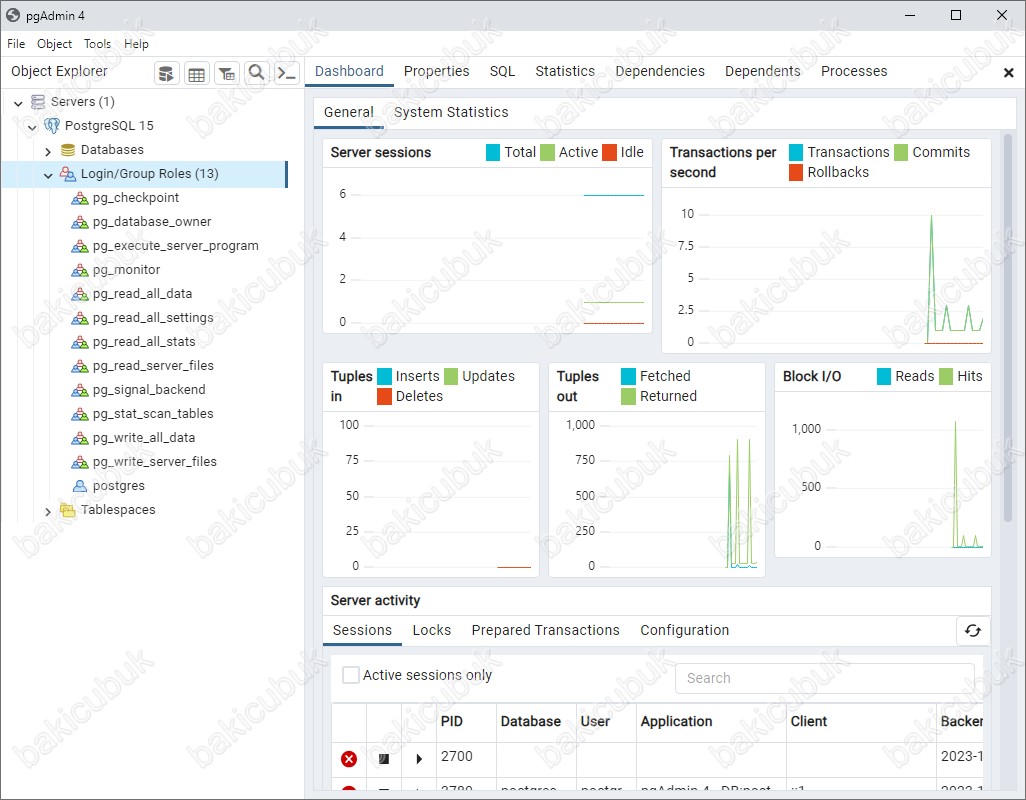Switch to the Dependents tab

tap(762, 71)
